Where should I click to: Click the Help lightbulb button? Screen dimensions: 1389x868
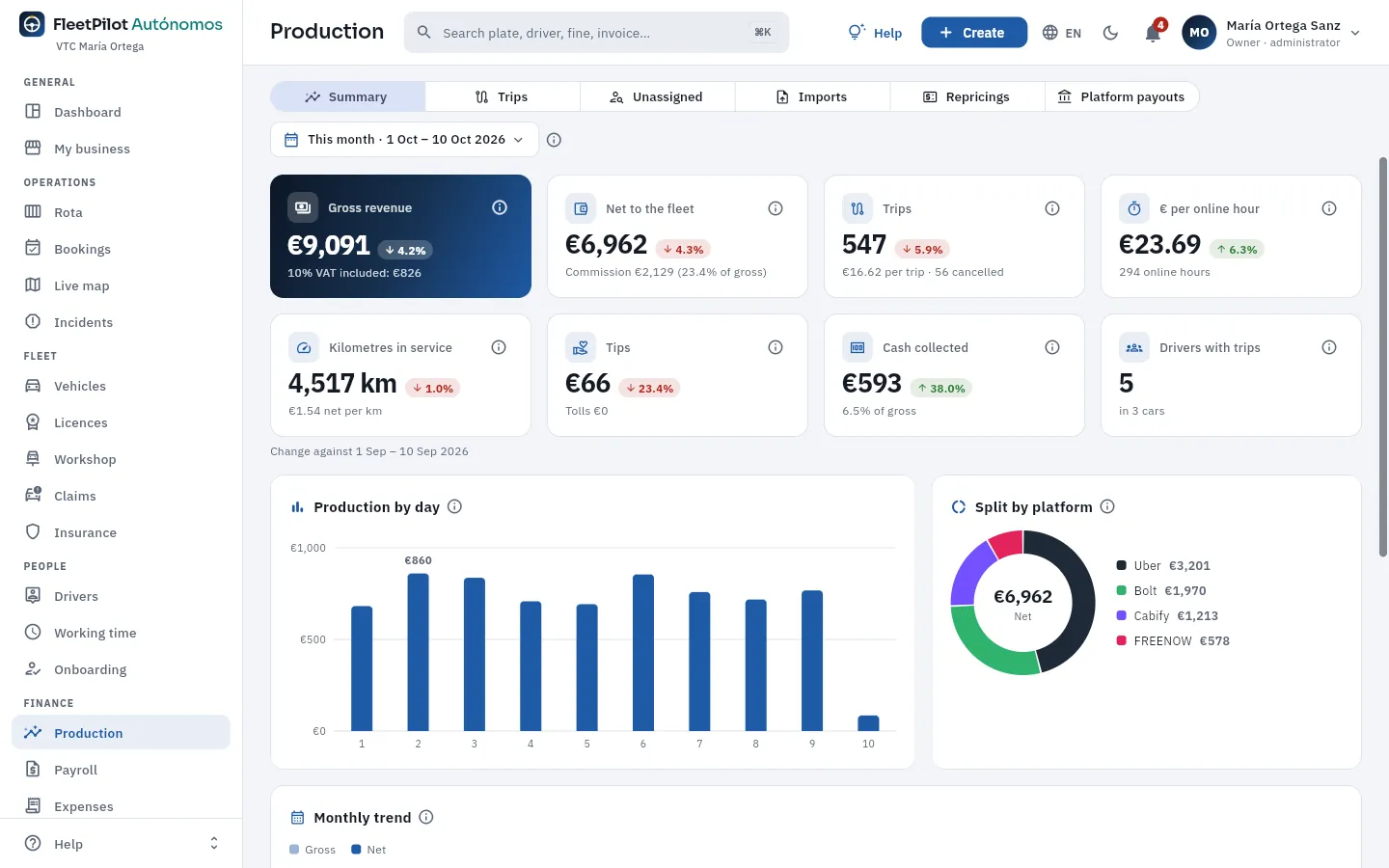pyautogui.click(x=875, y=33)
